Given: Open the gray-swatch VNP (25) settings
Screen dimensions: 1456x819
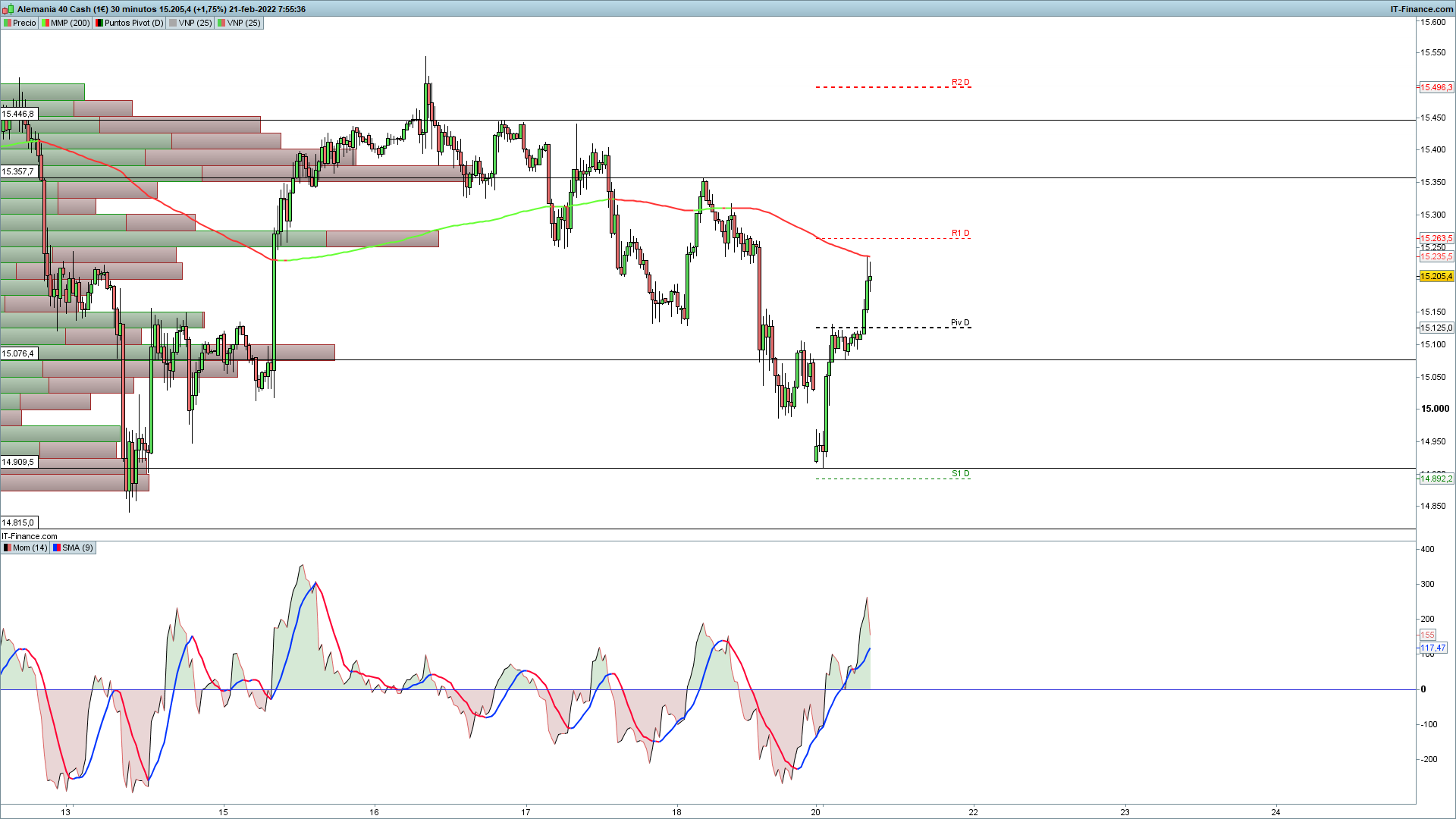Looking at the screenshot, I should (190, 23).
